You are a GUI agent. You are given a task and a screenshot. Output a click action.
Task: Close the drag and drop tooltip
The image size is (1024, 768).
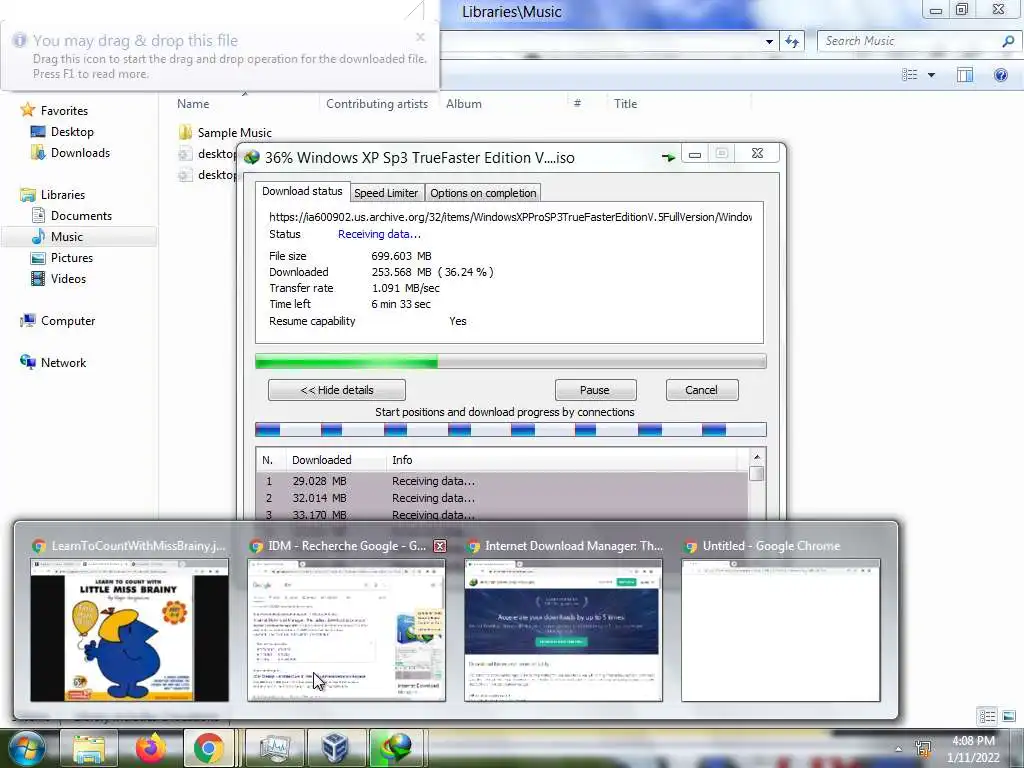coord(421,37)
